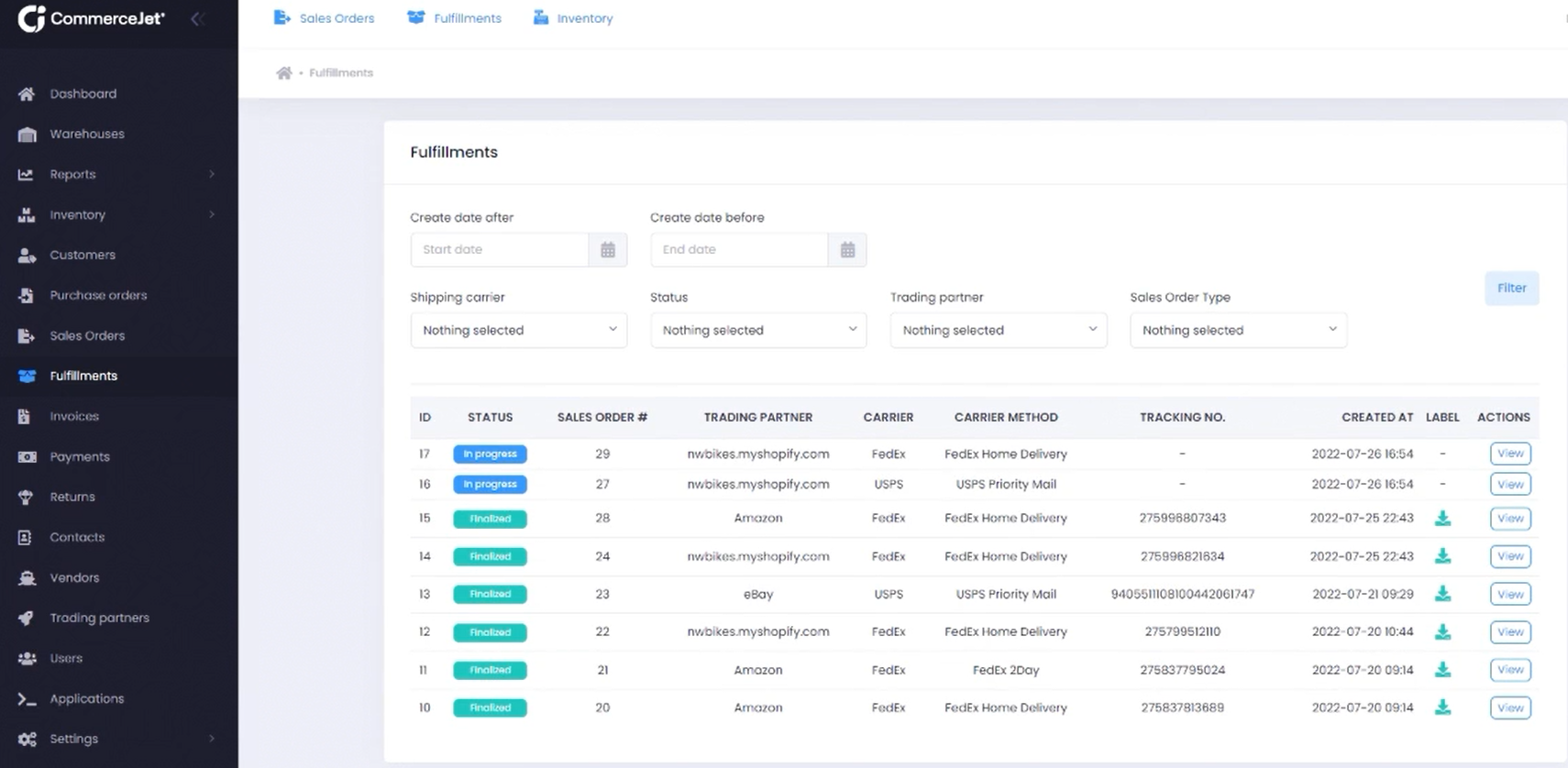Open the Sales Order Type dropdown
This screenshot has height=768, width=1568.
1239,330
